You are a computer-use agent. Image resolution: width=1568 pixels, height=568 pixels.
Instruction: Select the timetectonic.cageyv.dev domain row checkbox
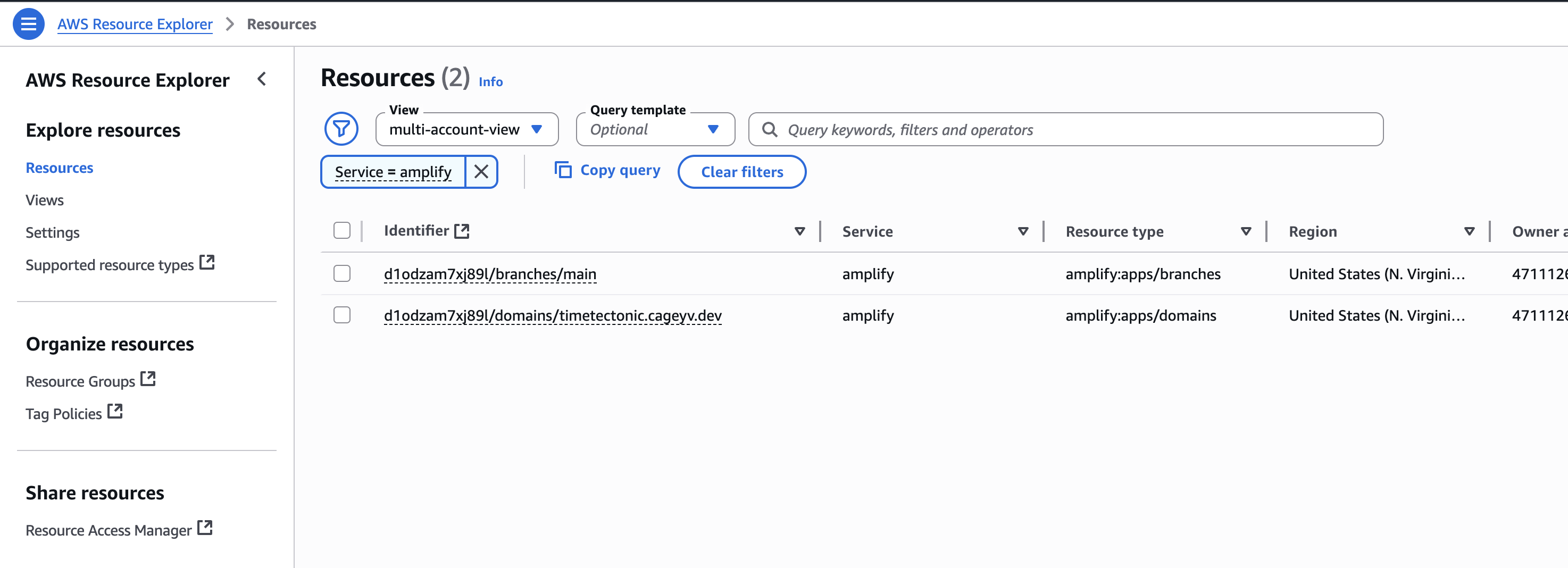(x=342, y=315)
